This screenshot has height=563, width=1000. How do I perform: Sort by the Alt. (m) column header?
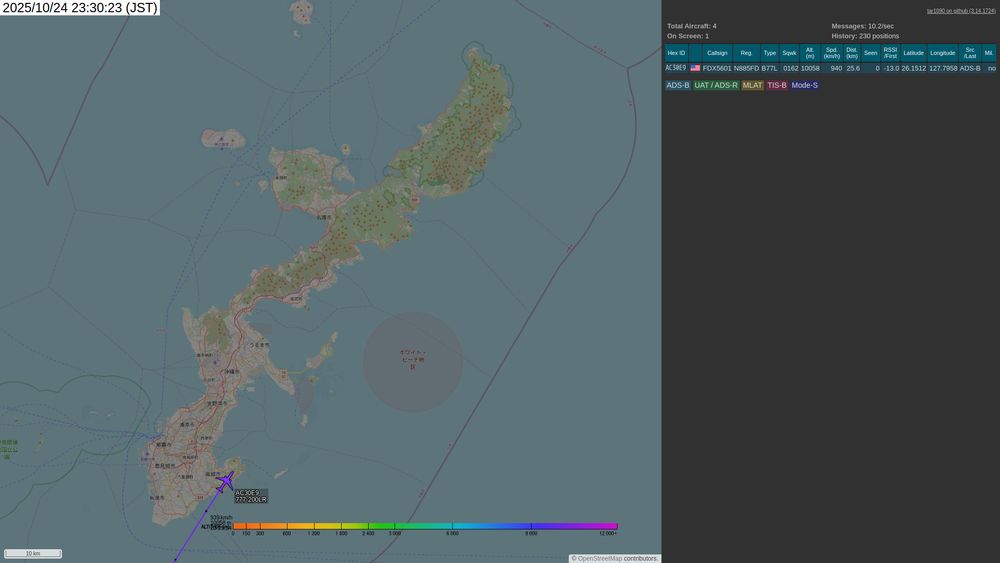pyautogui.click(x=809, y=53)
